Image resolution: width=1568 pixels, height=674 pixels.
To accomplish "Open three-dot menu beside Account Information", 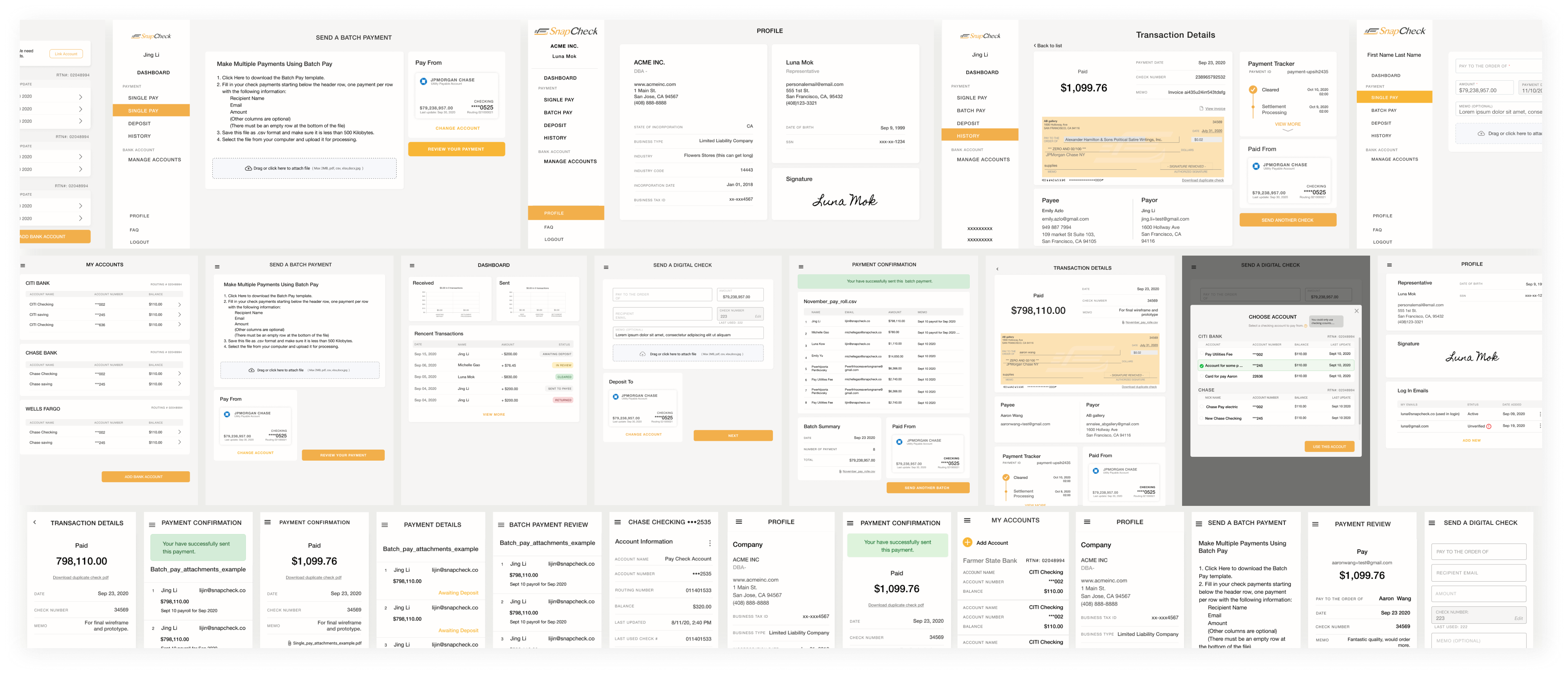I will click(x=710, y=543).
